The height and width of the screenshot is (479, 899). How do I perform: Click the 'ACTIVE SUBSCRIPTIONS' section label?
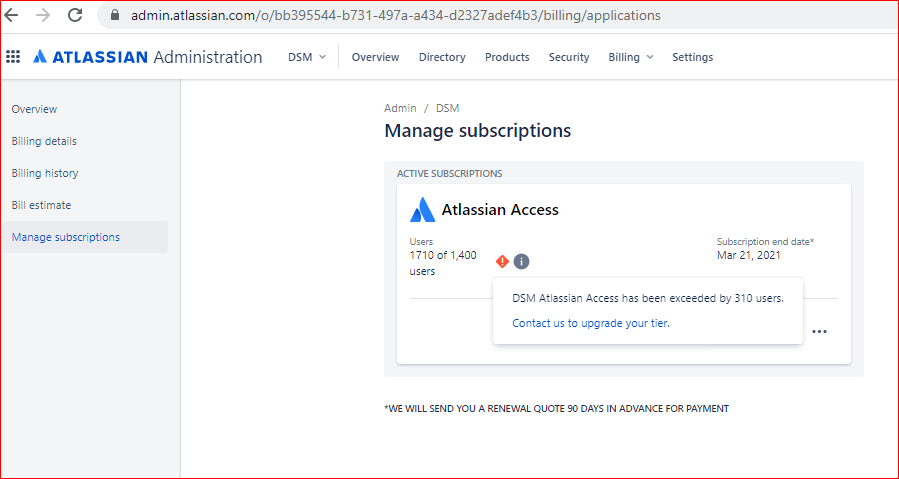tap(450, 173)
